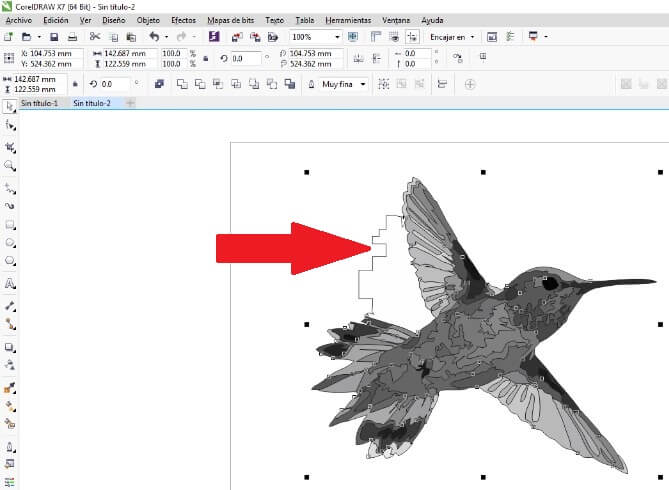669x490 pixels.
Task: Click the hummingbird's eye on the canvas
Action: [551, 283]
